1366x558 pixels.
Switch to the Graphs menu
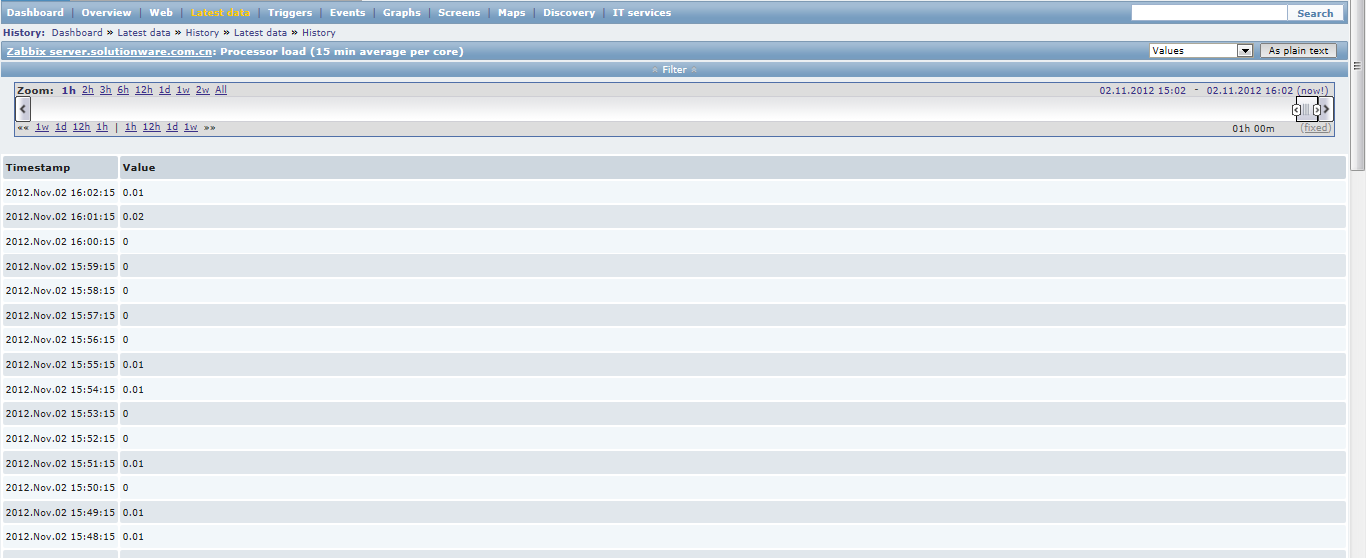tap(402, 13)
